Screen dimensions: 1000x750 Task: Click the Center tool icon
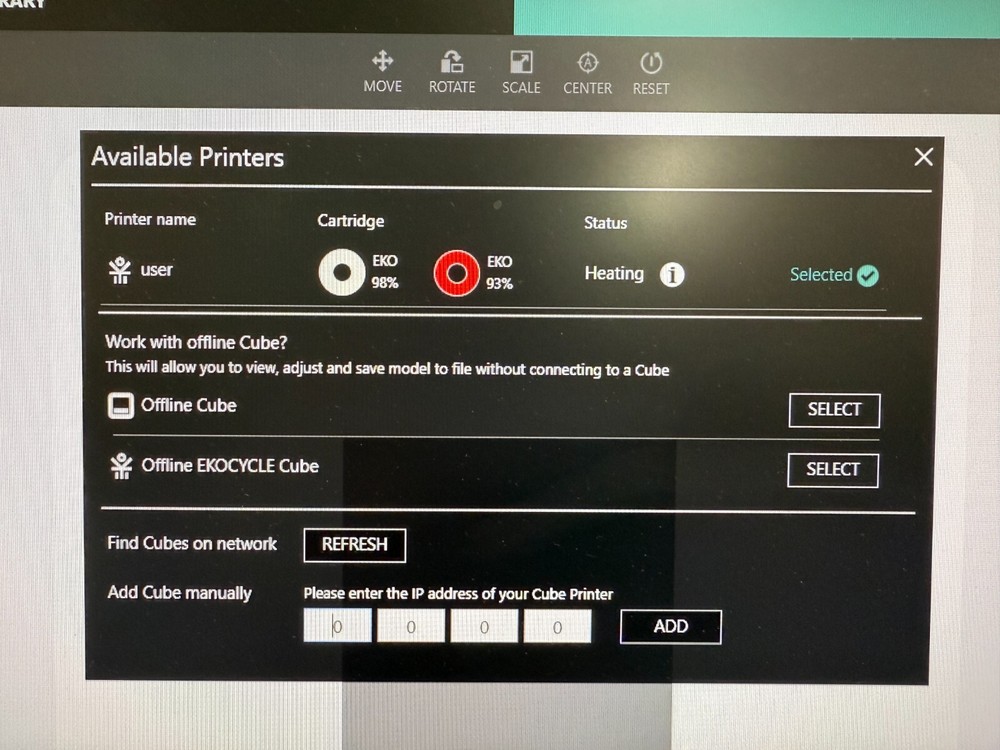(587, 62)
